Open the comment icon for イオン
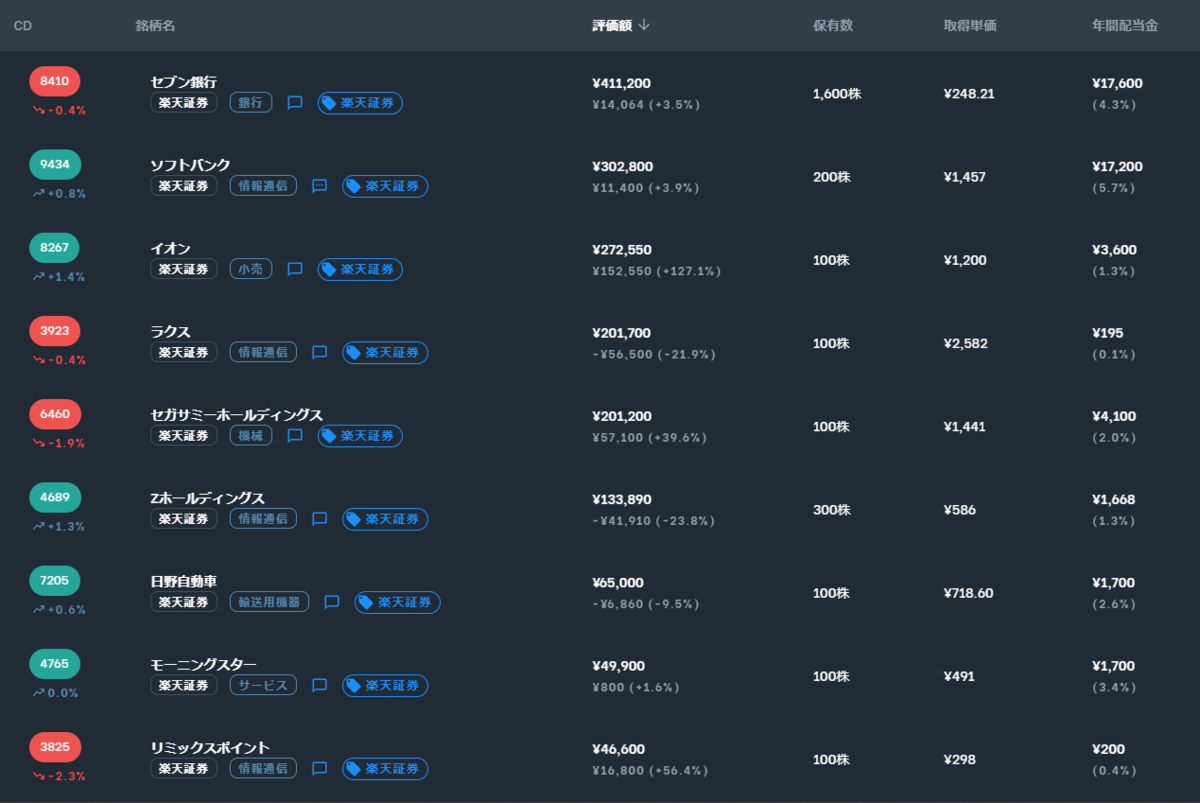Screen dimensions: 1200x803 click(x=295, y=269)
